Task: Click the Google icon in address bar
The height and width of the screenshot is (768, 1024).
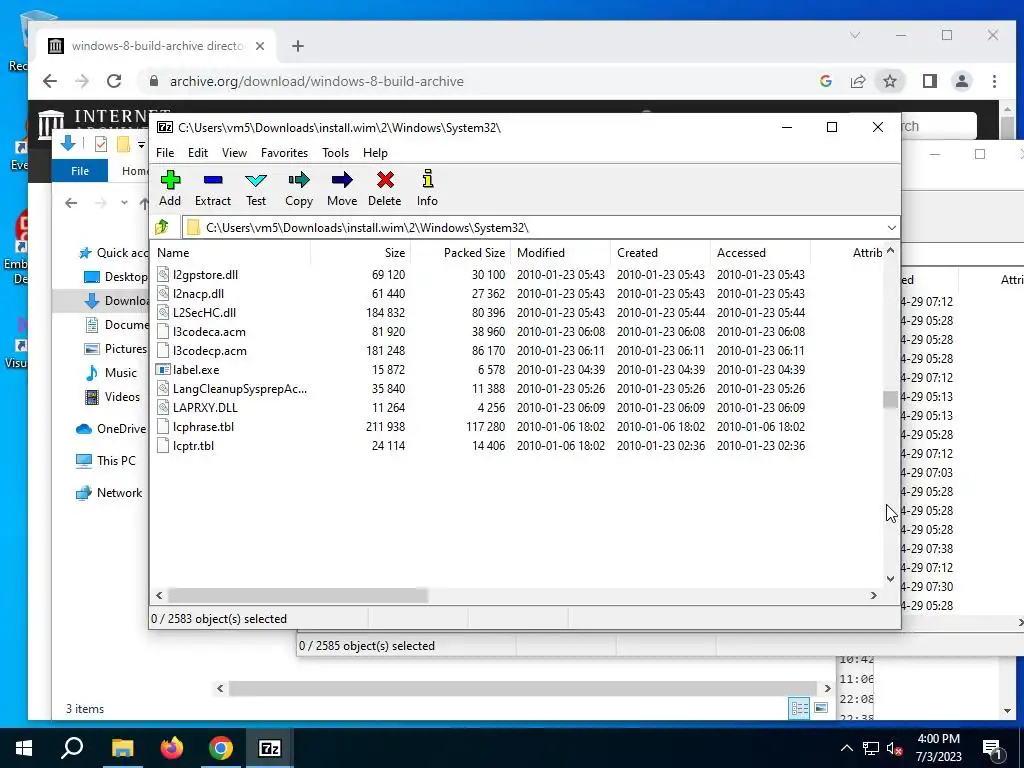Action: pos(825,81)
